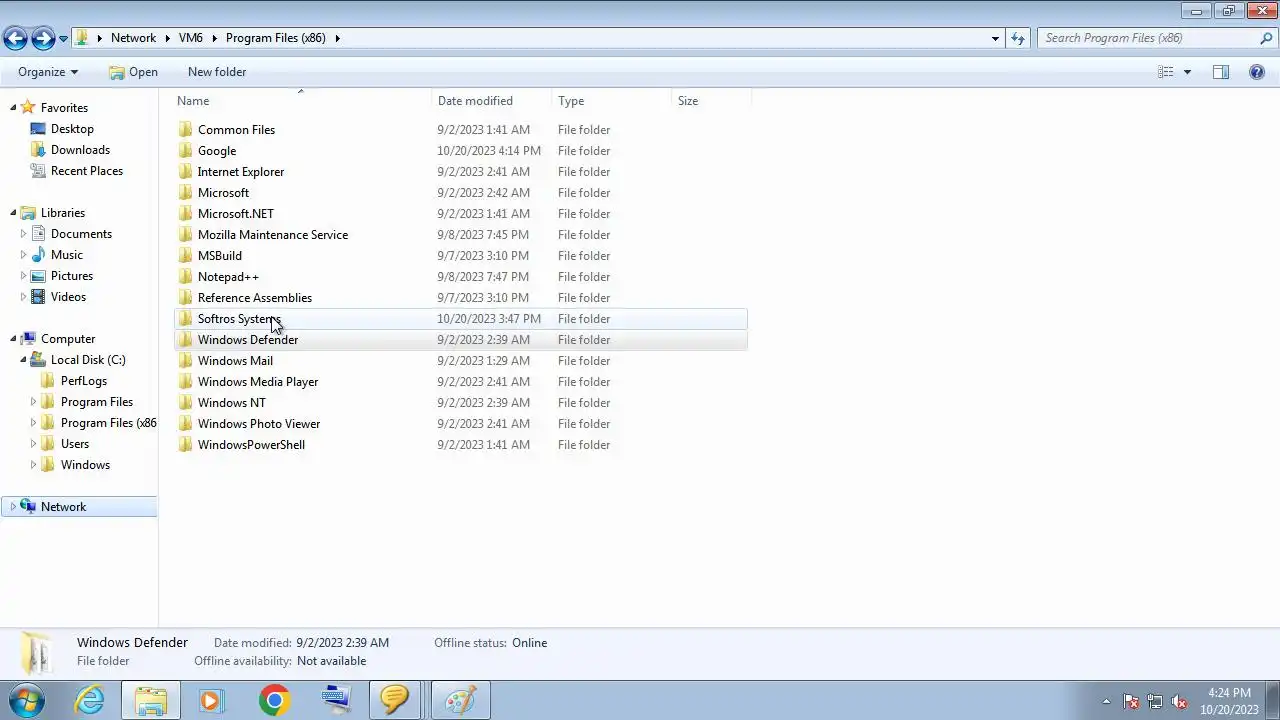Select the Notepad++ folder icon
This screenshot has width=1280, height=720.
(185, 277)
